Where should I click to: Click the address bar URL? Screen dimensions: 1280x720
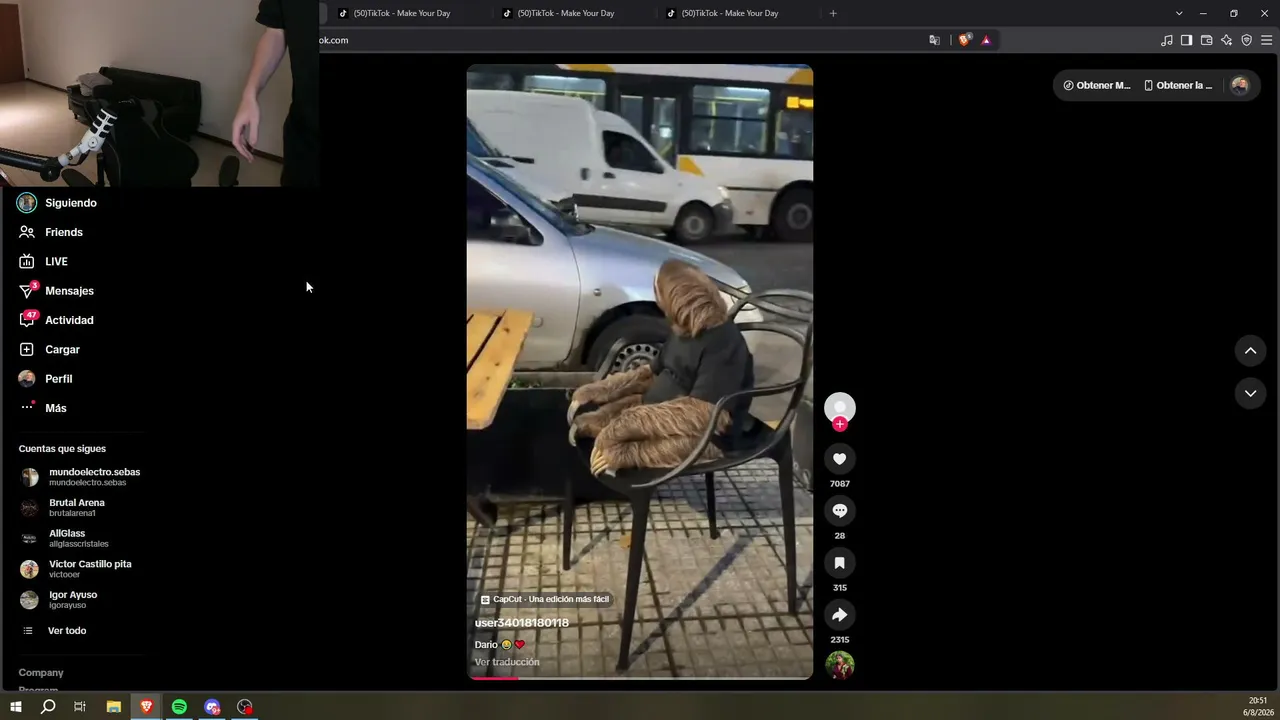(333, 40)
